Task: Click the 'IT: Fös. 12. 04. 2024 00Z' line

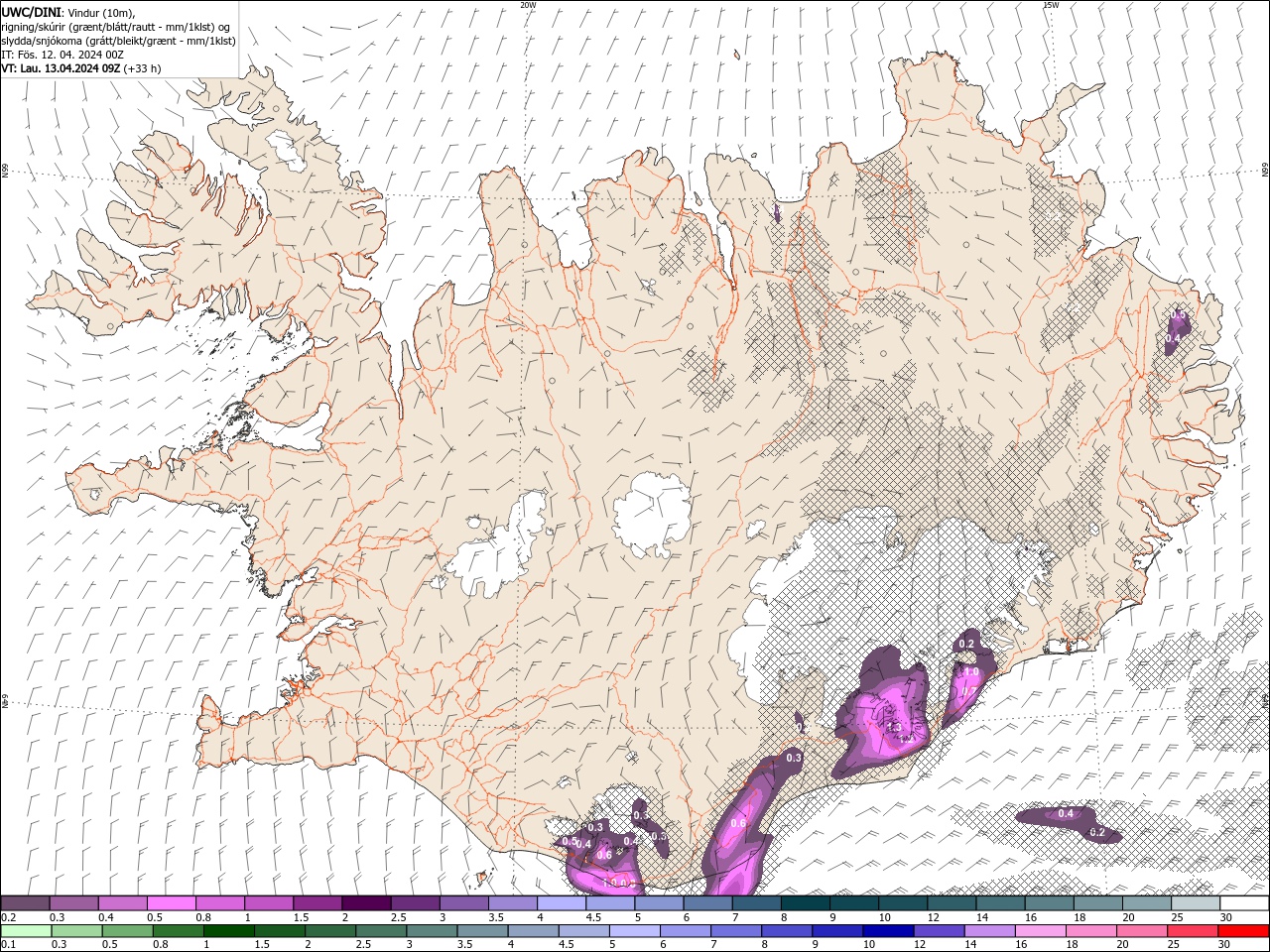Action: point(63,54)
